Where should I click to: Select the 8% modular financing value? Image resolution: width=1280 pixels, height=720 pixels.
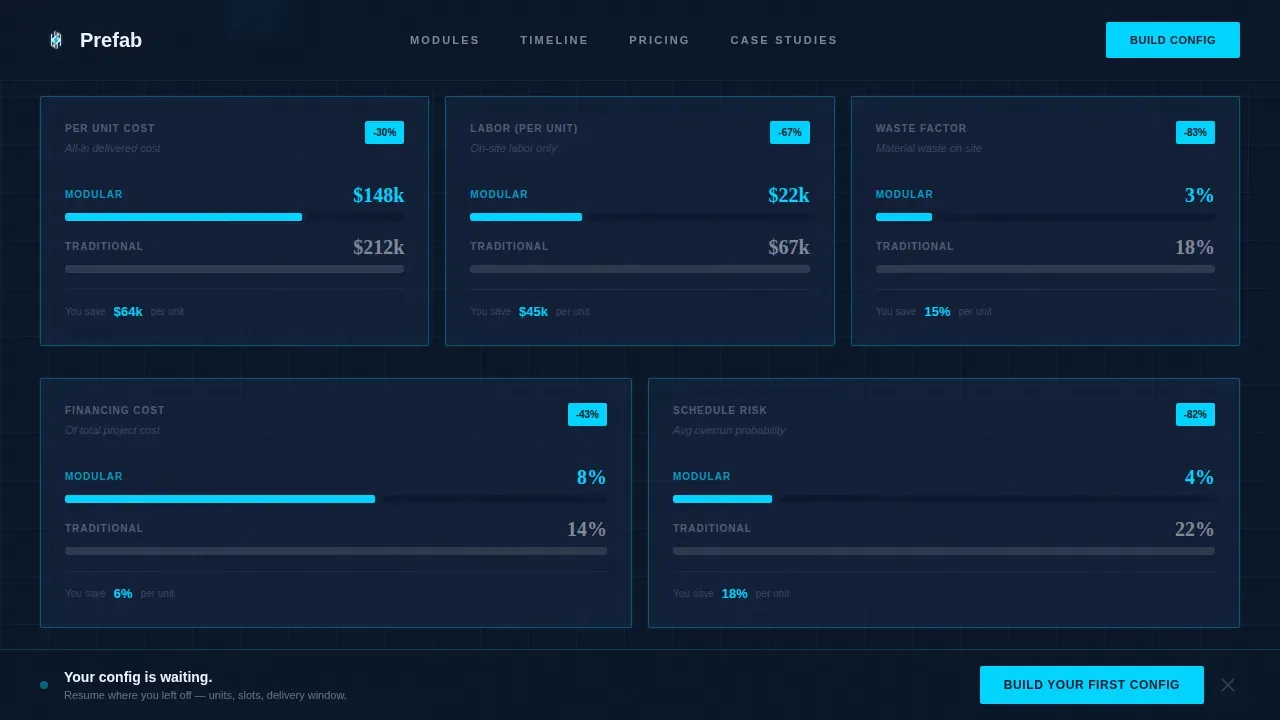click(x=591, y=477)
